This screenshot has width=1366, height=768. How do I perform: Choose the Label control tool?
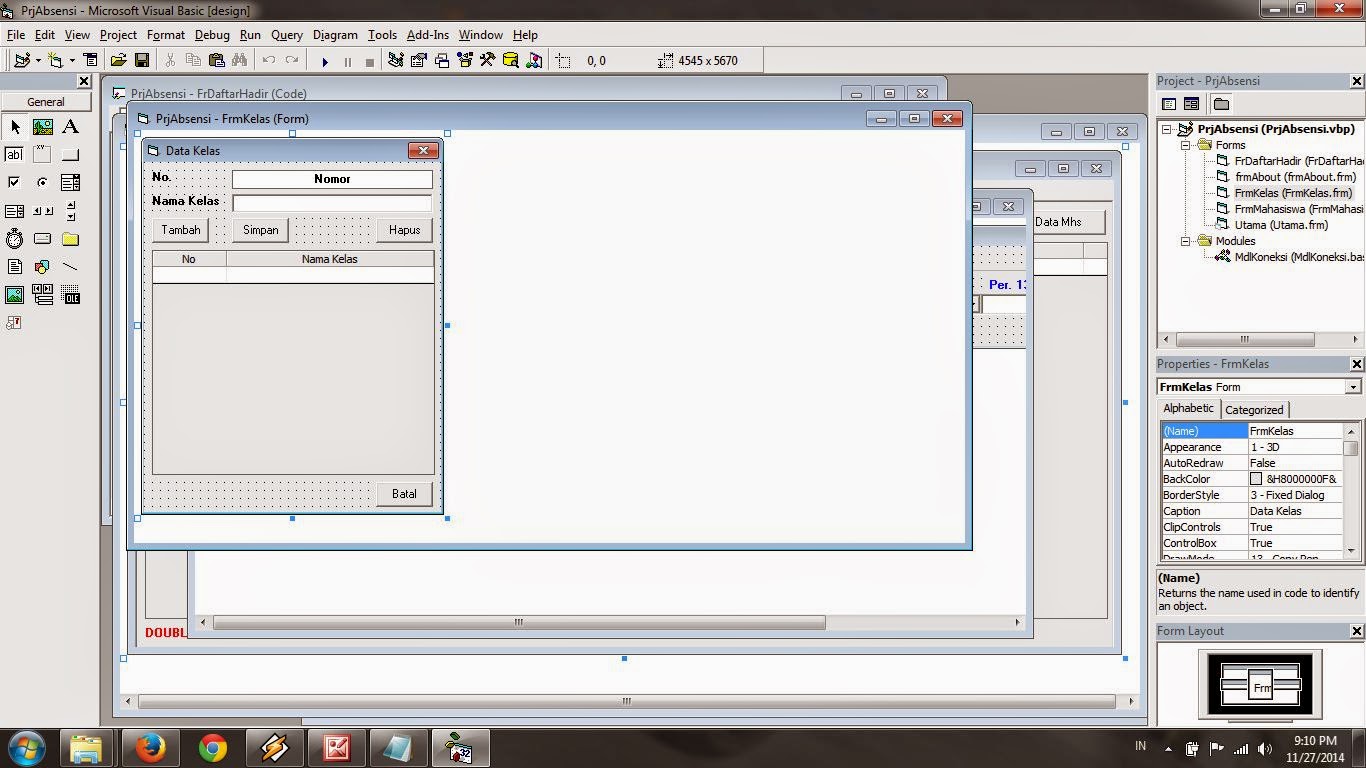(70, 127)
